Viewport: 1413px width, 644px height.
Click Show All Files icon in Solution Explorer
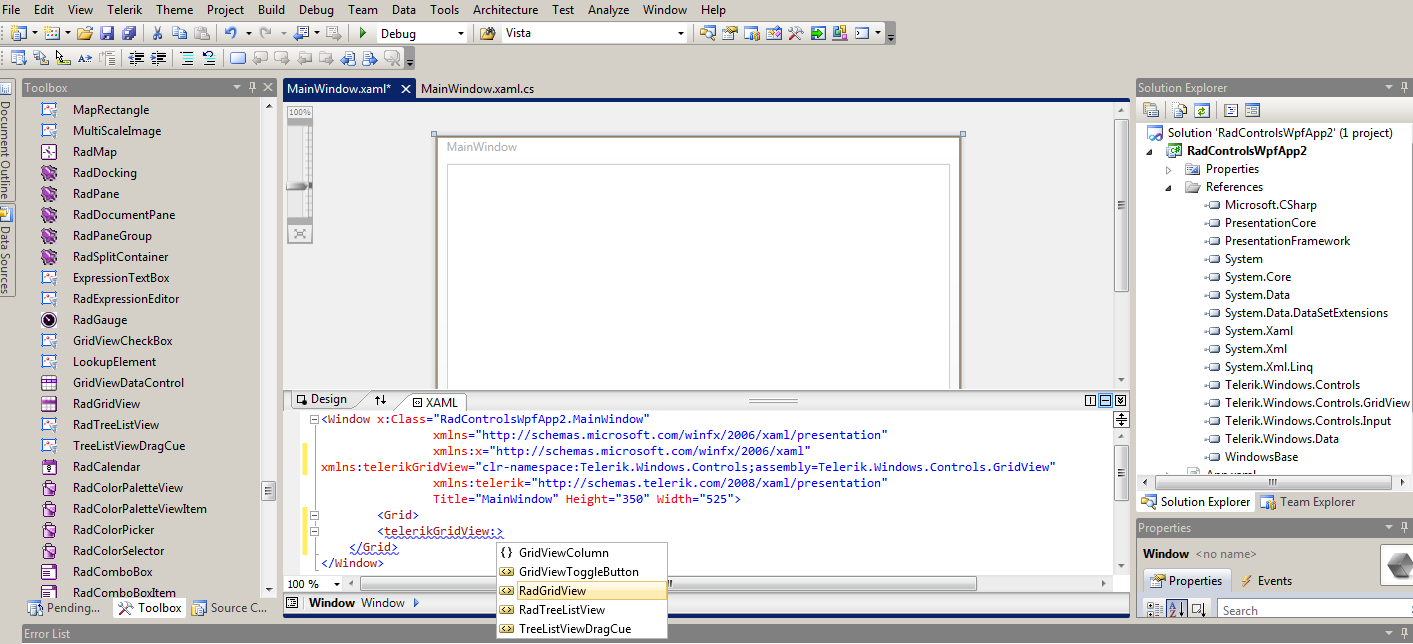(1180, 110)
